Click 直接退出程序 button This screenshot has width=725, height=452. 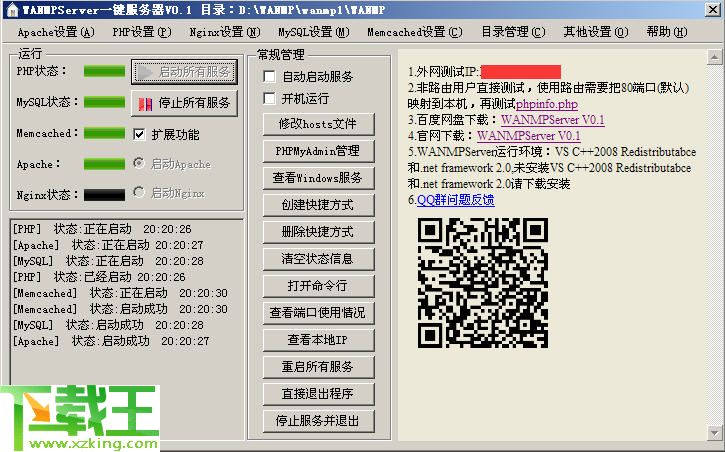(318, 394)
